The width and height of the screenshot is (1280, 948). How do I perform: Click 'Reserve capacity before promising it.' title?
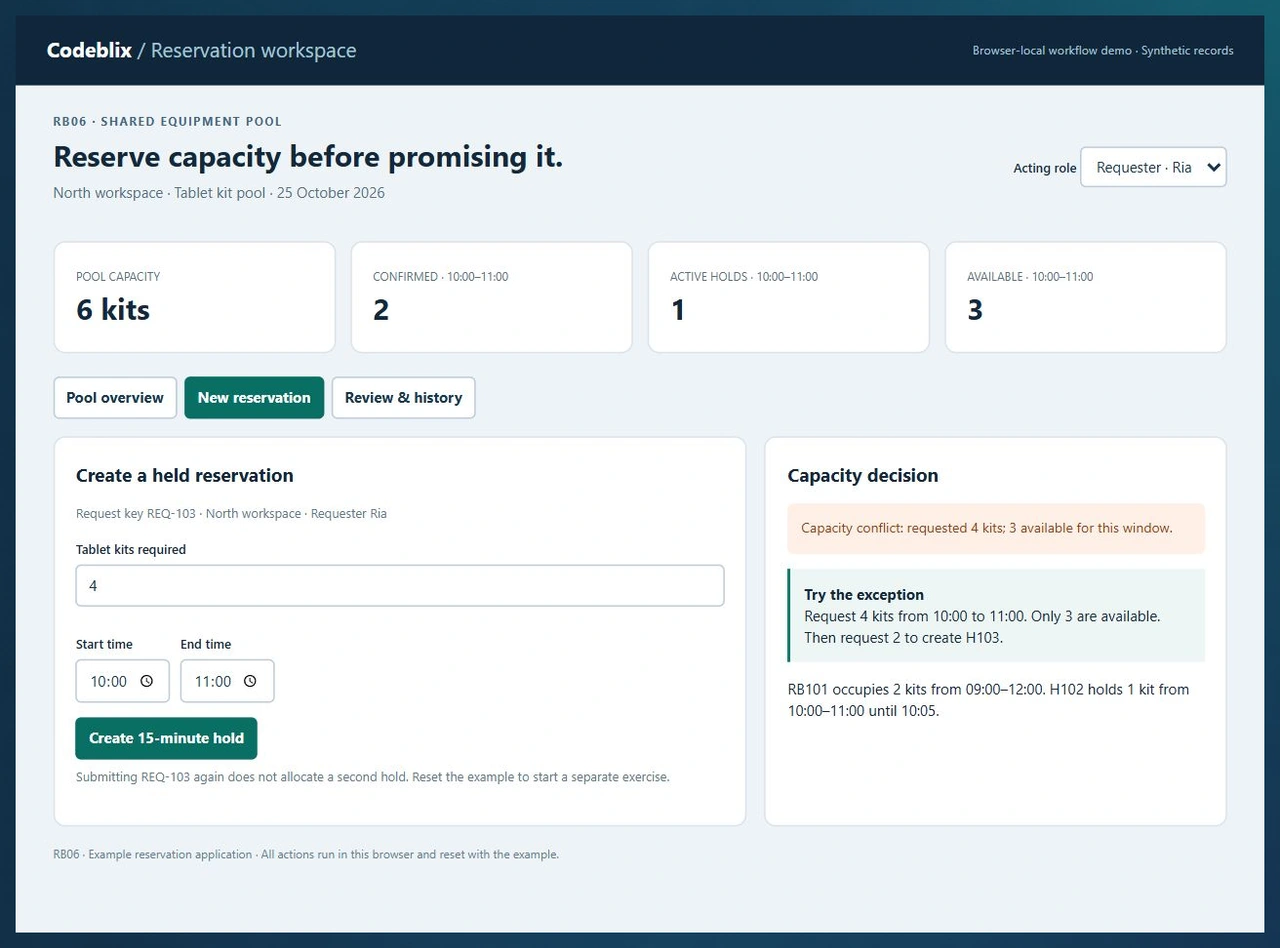pos(308,157)
